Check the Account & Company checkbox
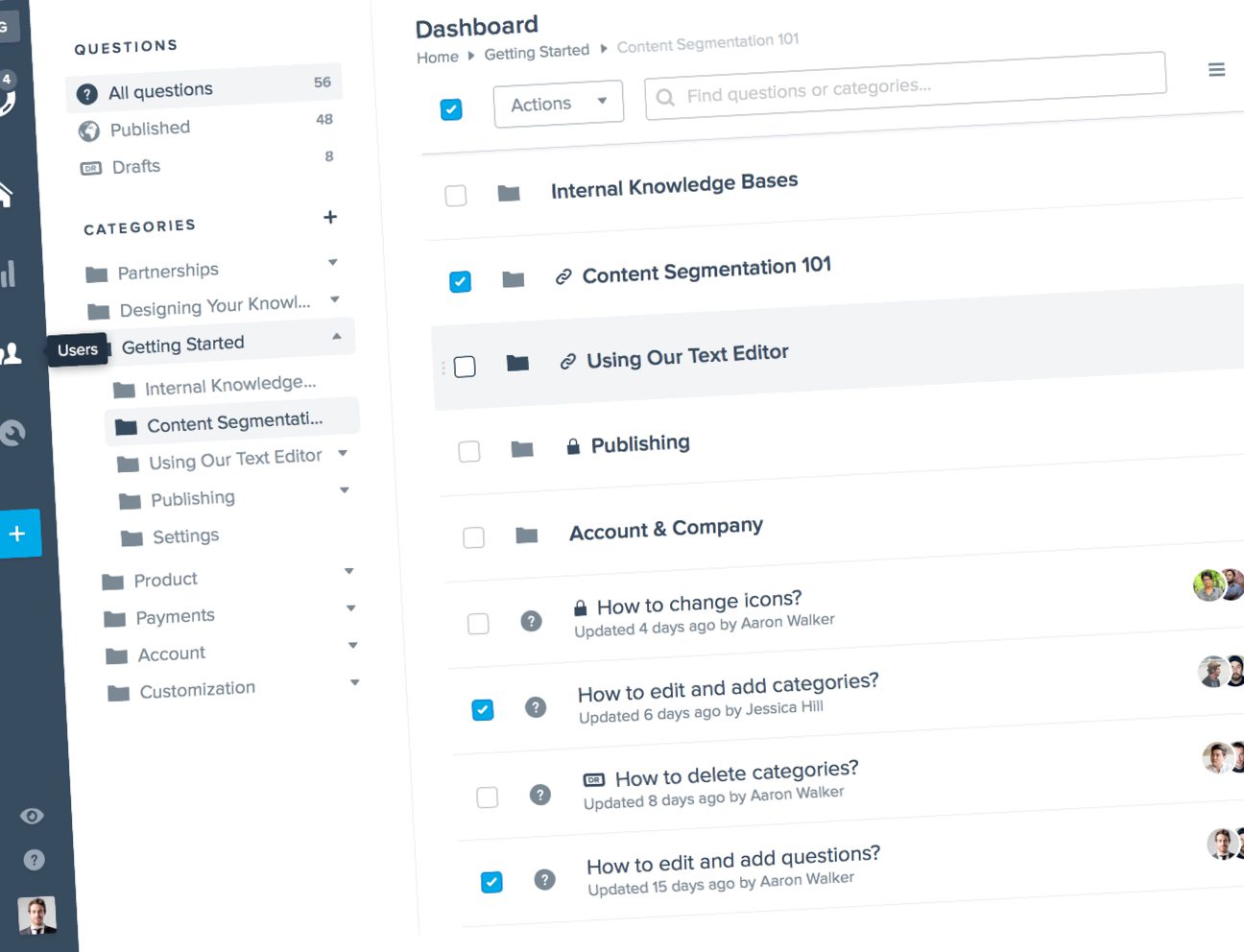1244x952 pixels. click(x=473, y=537)
